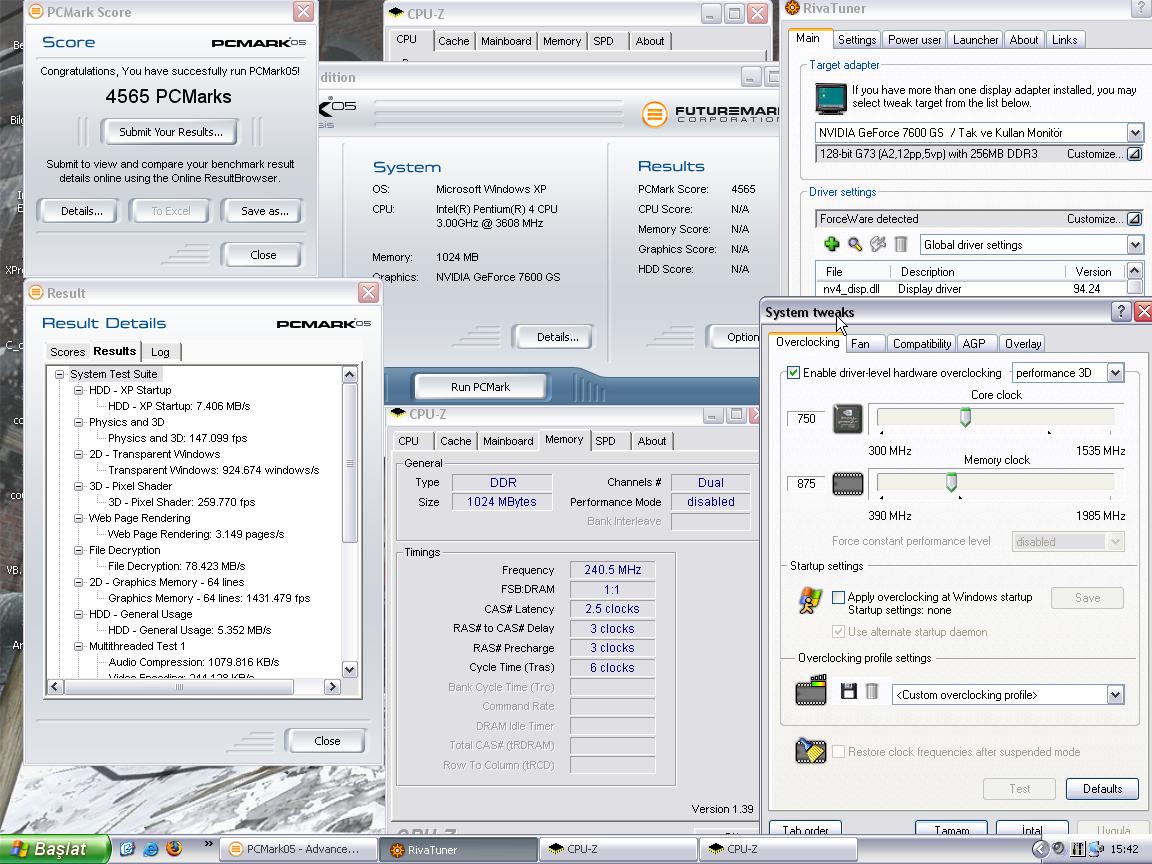
Task: Switch to the Compatibility tab
Action: tap(921, 344)
